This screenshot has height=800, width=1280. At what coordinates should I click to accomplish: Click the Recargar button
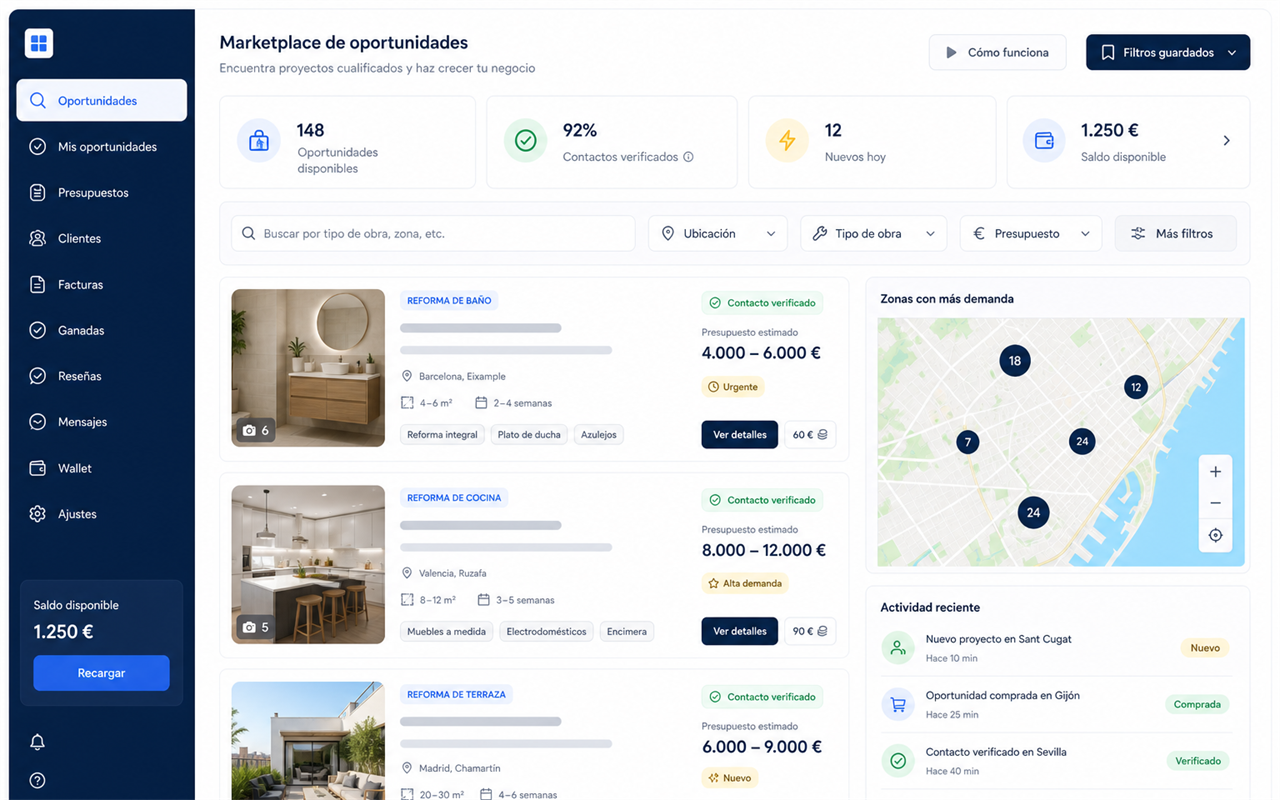point(101,673)
